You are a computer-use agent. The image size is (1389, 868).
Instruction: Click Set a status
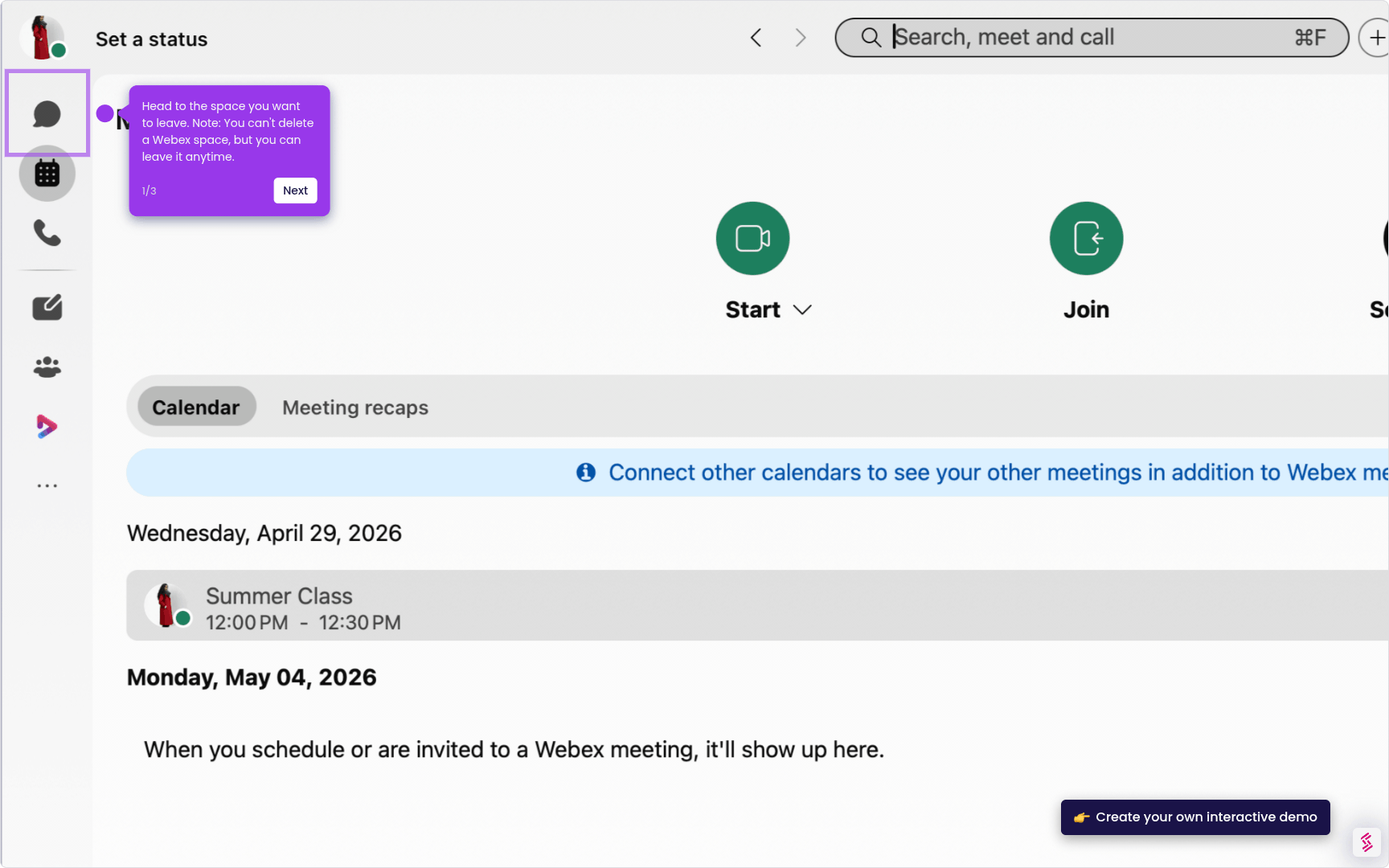click(x=151, y=39)
